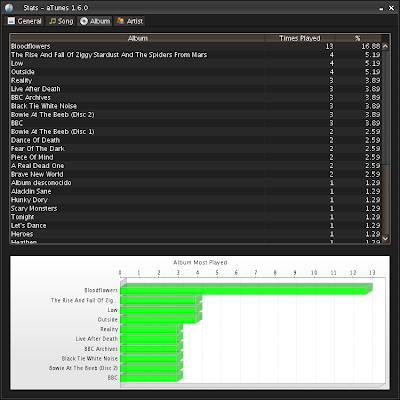This screenshot has height=400, width=400.
Task: Click the Bloodflowers bar in the chart
Action: [246, 289]
